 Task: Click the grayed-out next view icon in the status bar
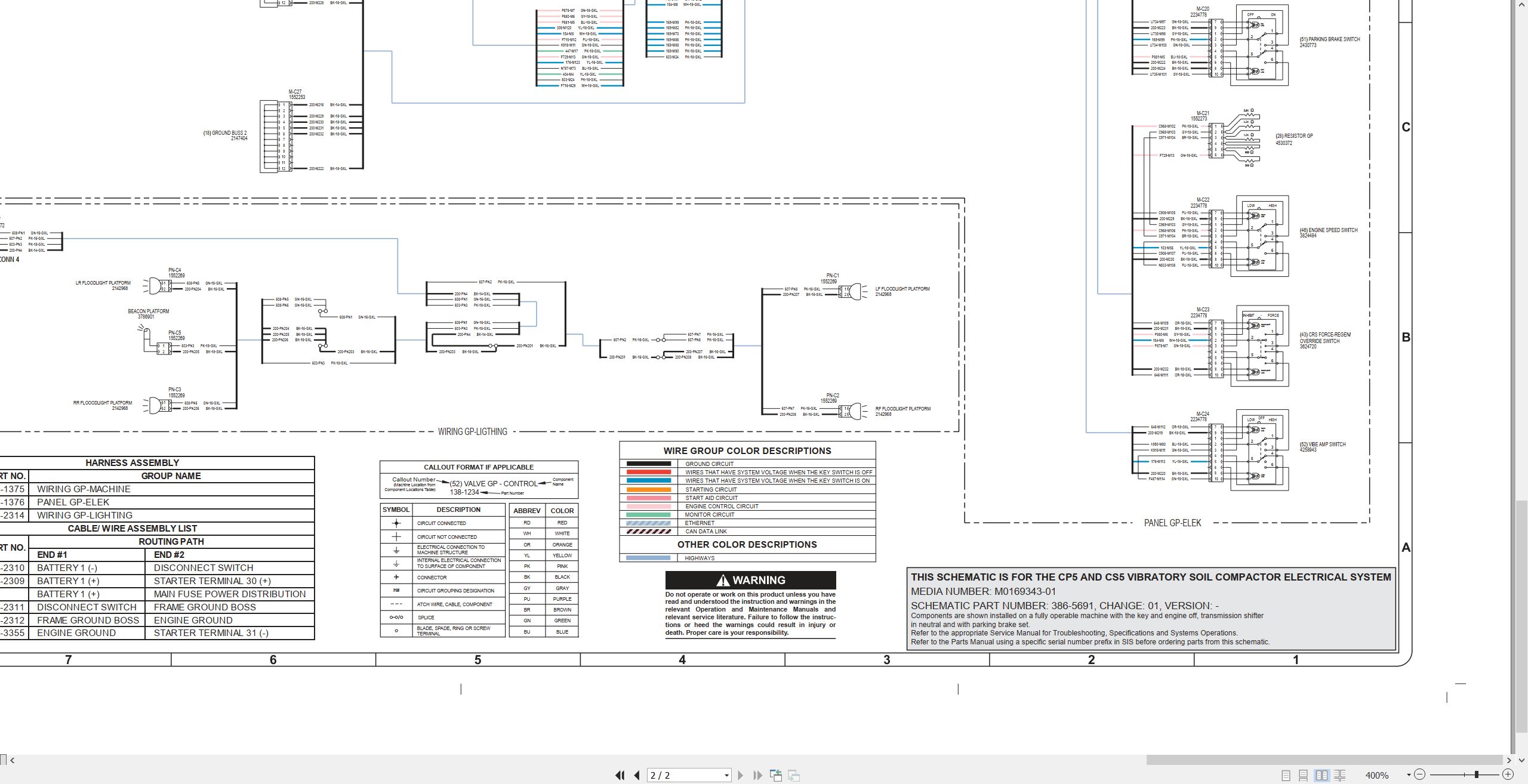click(794, 775)
